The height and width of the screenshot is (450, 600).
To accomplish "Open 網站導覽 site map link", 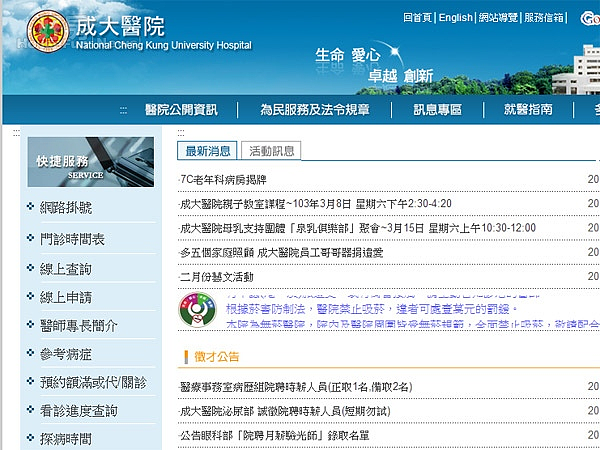I will (x=498, y=18).
